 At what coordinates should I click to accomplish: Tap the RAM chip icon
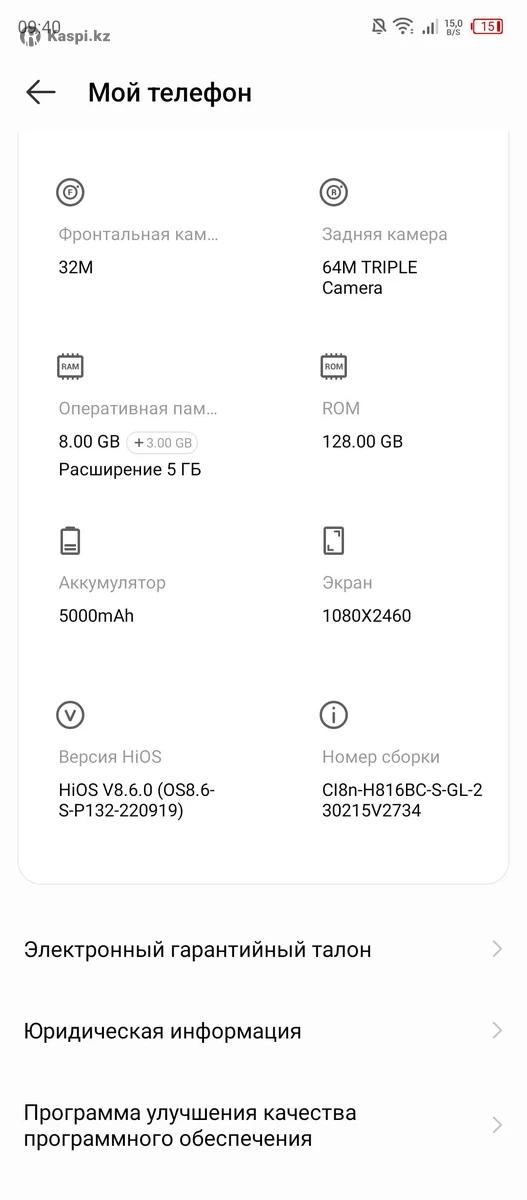pyautogui.click(x=70, y=366)
